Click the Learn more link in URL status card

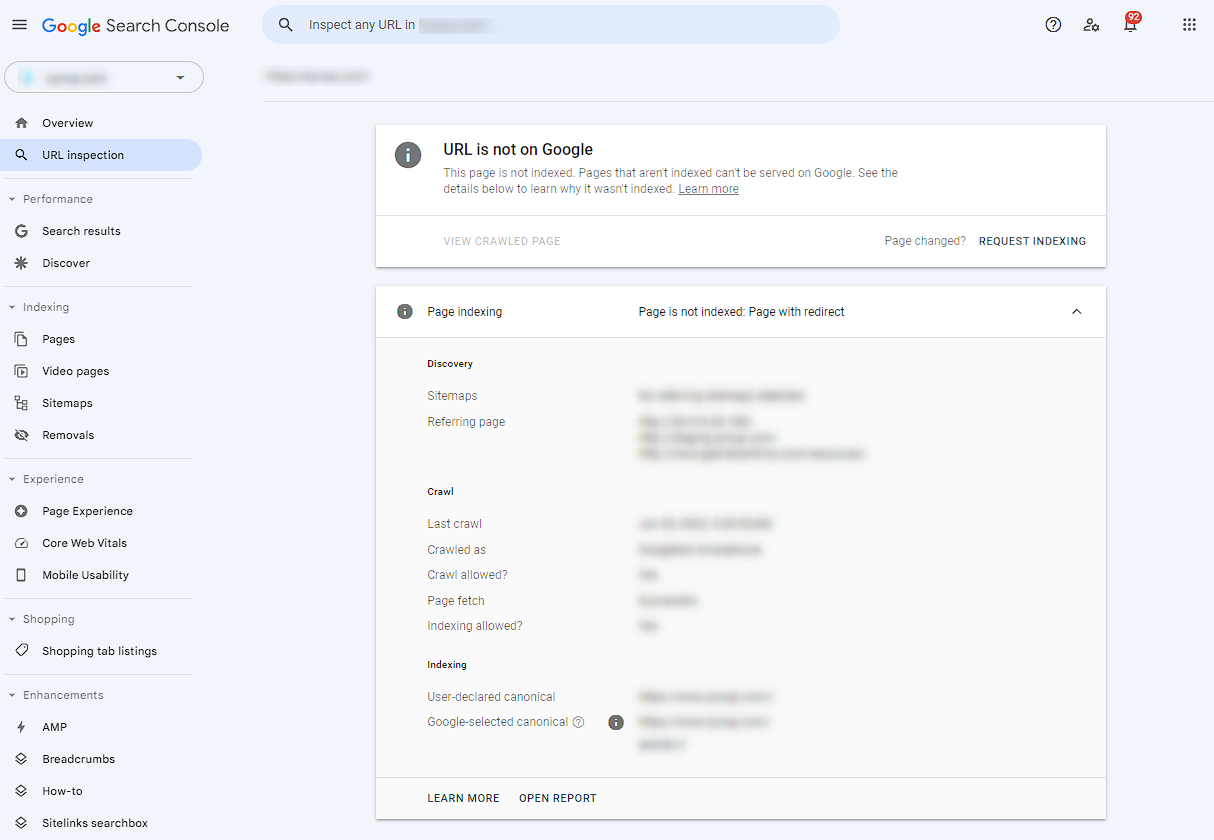708,189
